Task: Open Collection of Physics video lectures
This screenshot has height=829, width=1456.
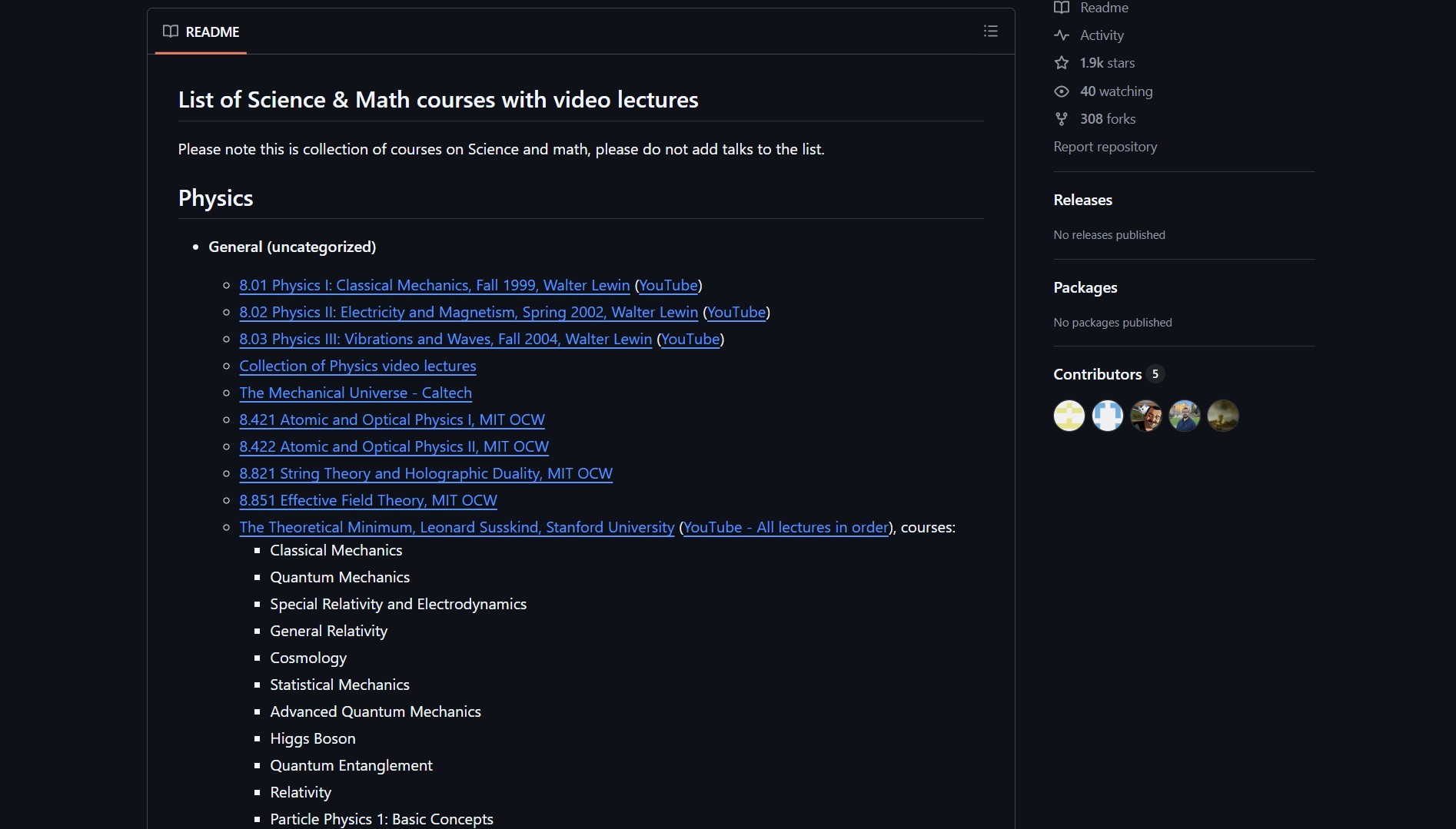Action: pyautogui.click(x=357, y=366)
